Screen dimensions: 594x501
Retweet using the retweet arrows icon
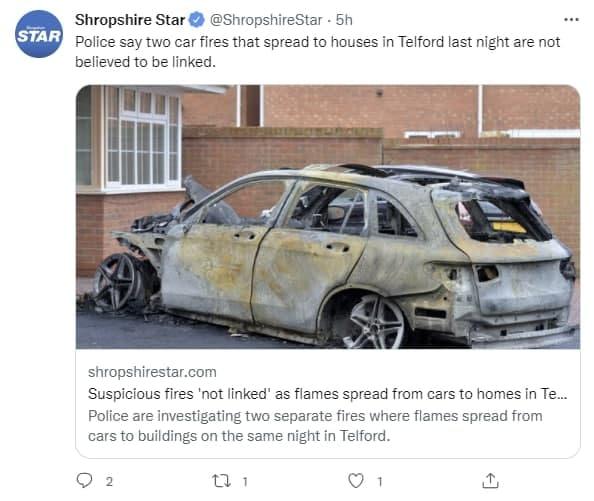(221, 481)
